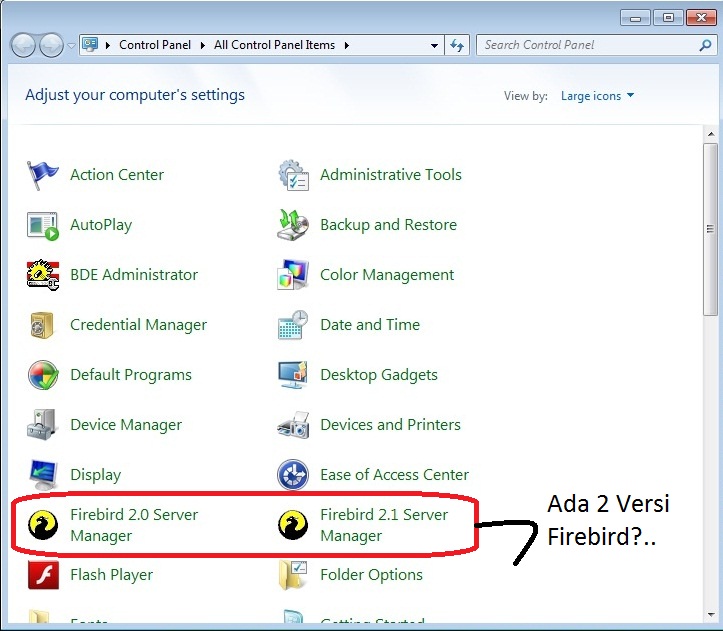Expand the arrow after Control Panel breadcrumb
The image size is (723, 631).
(x=202, y=45)
